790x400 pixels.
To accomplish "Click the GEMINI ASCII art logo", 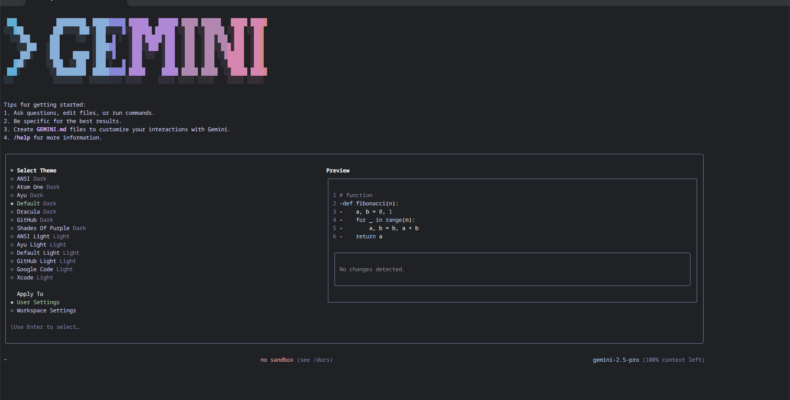I will (135, 49).
